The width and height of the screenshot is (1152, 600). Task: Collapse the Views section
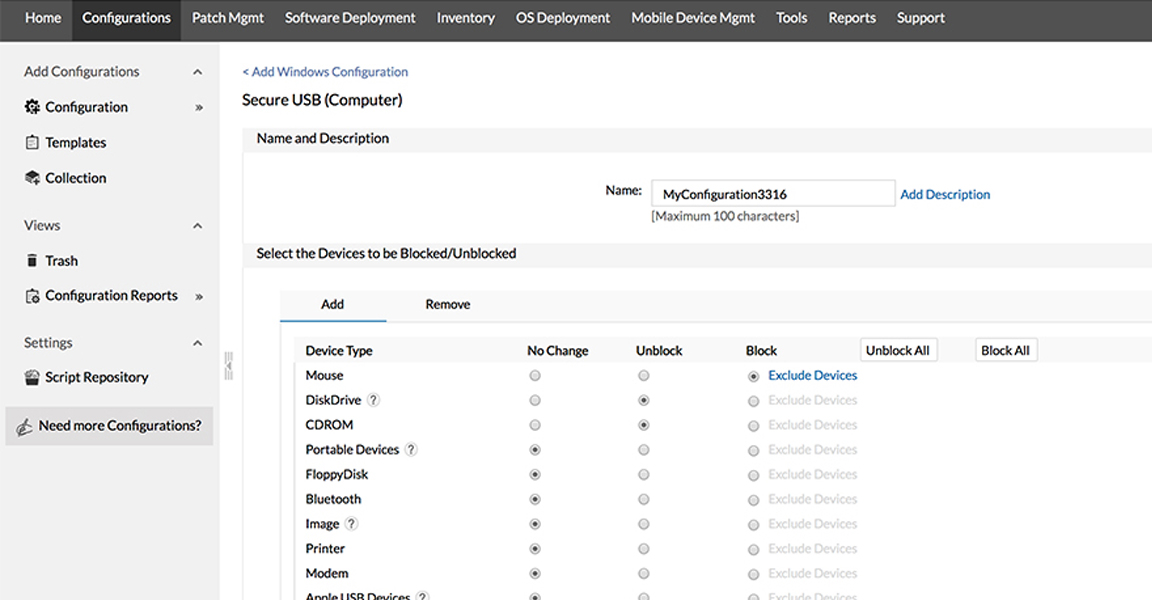(x=197, y=225)
